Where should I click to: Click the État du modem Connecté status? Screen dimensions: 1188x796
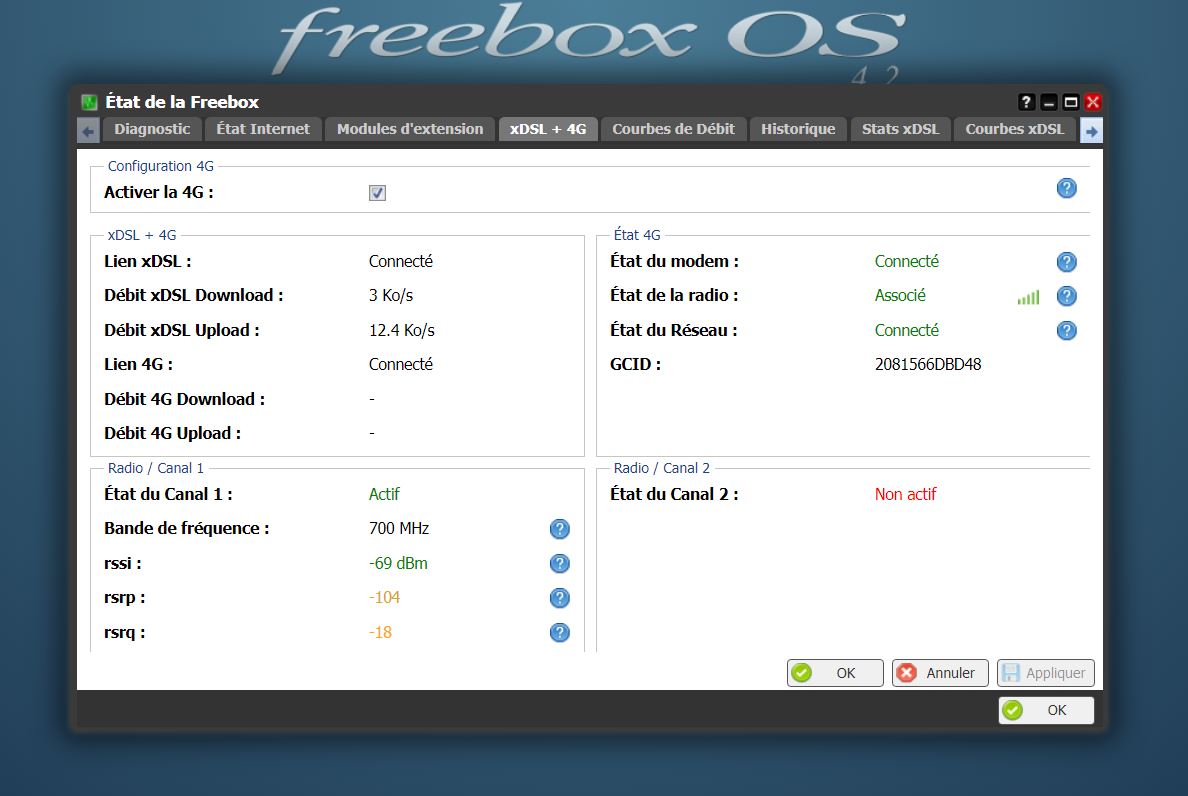pyautogui.click(x=906, y=261)
